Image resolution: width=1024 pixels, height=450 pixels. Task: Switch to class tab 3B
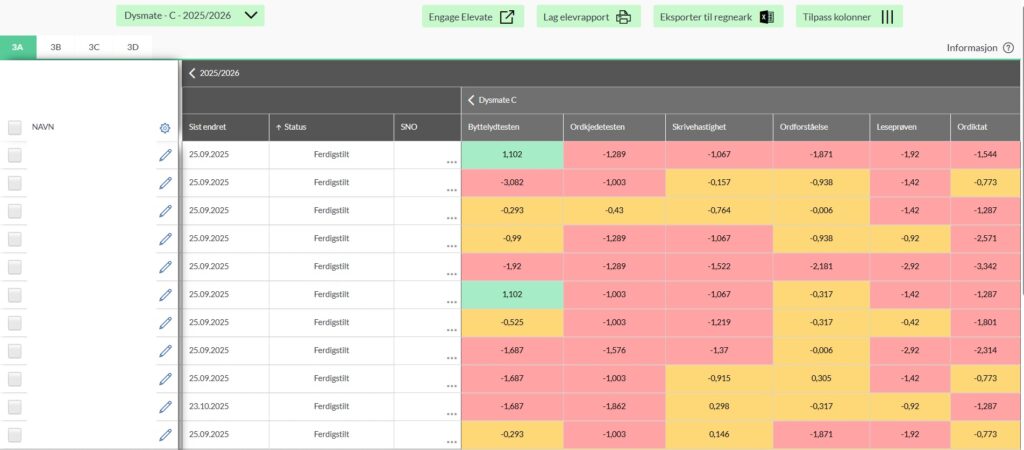pyautogui.click(x=56, y=47)
